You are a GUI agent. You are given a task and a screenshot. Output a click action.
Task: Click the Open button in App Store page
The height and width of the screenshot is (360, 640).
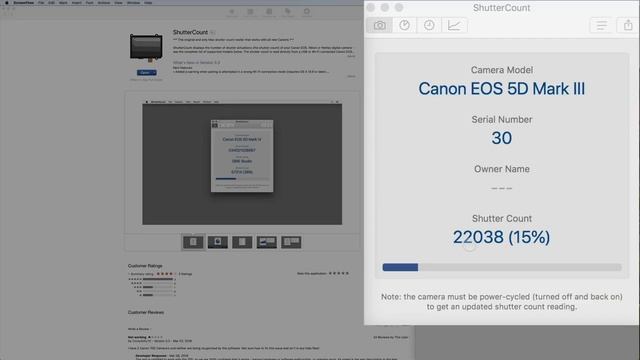tap(144, 73)
